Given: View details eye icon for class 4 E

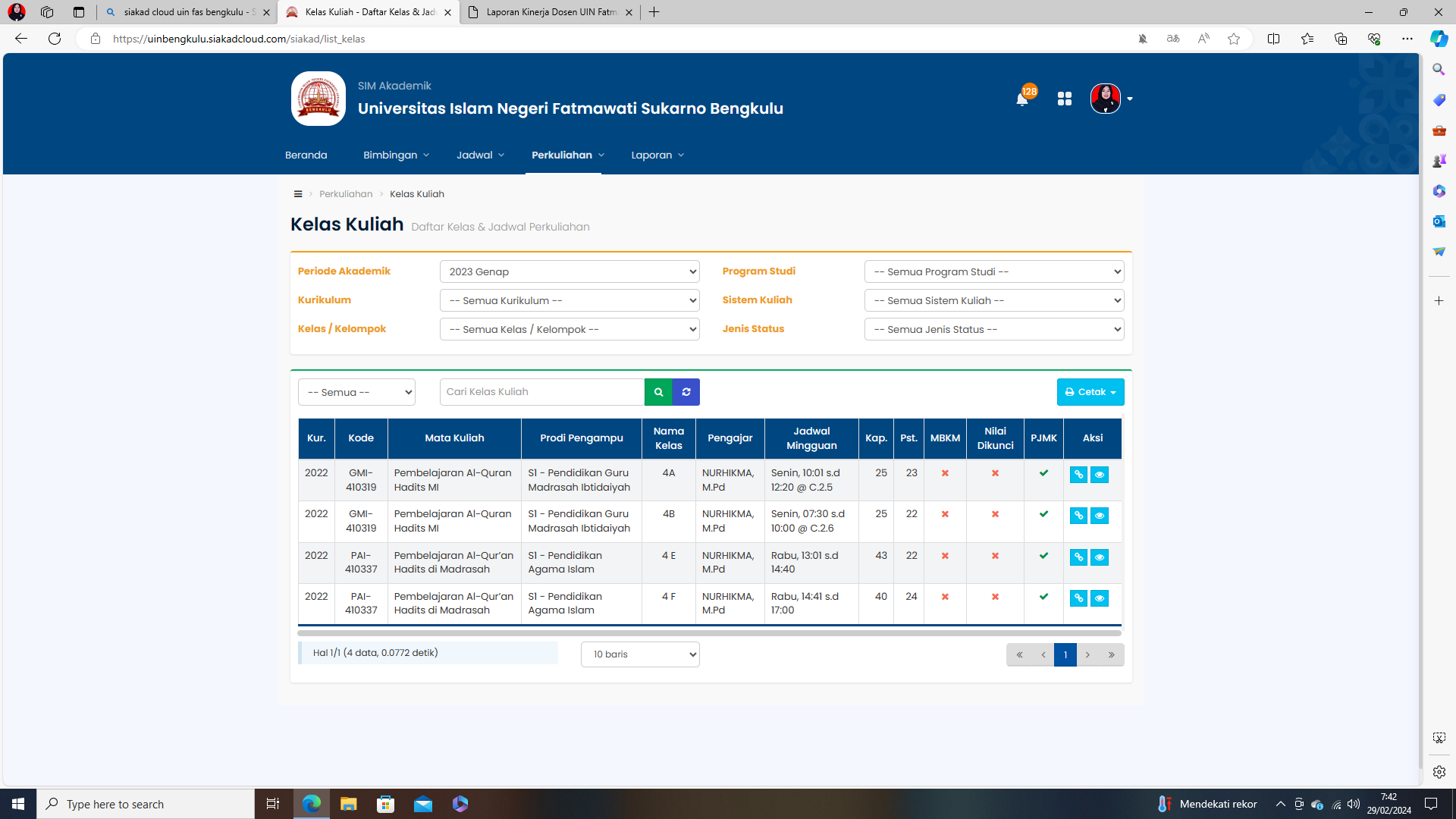Looking at the screenshot, I should [x=1099, y=557].
